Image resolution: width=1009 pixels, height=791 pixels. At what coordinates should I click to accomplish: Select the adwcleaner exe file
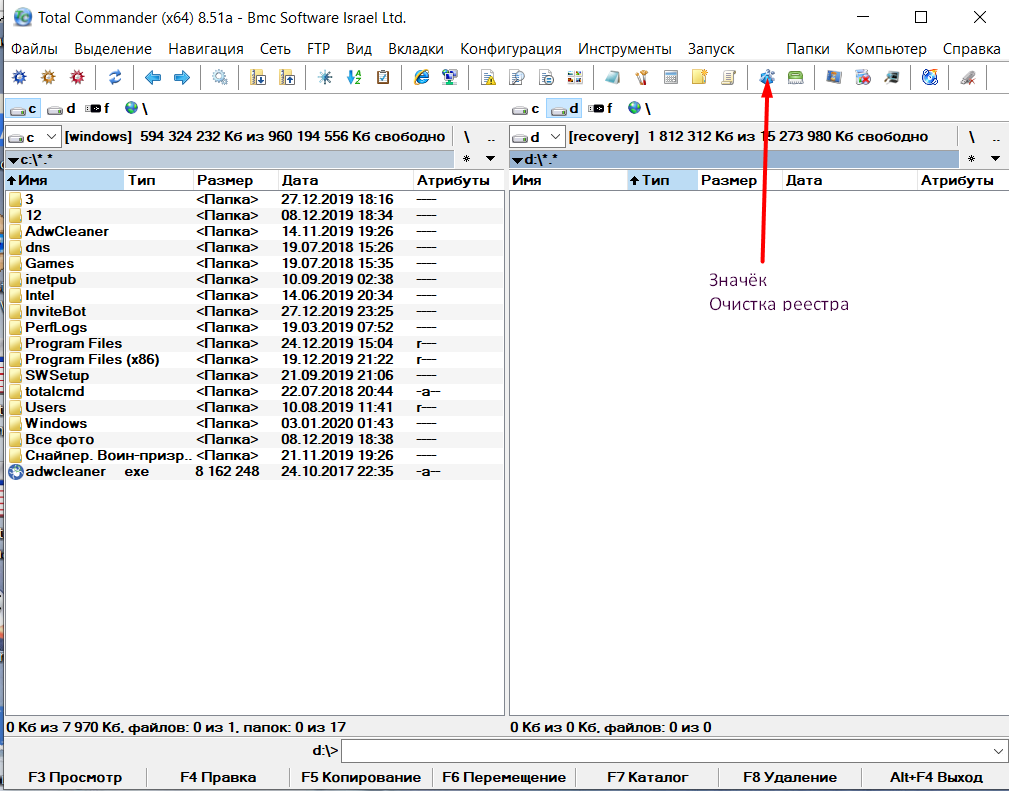[x=255, y=471]
